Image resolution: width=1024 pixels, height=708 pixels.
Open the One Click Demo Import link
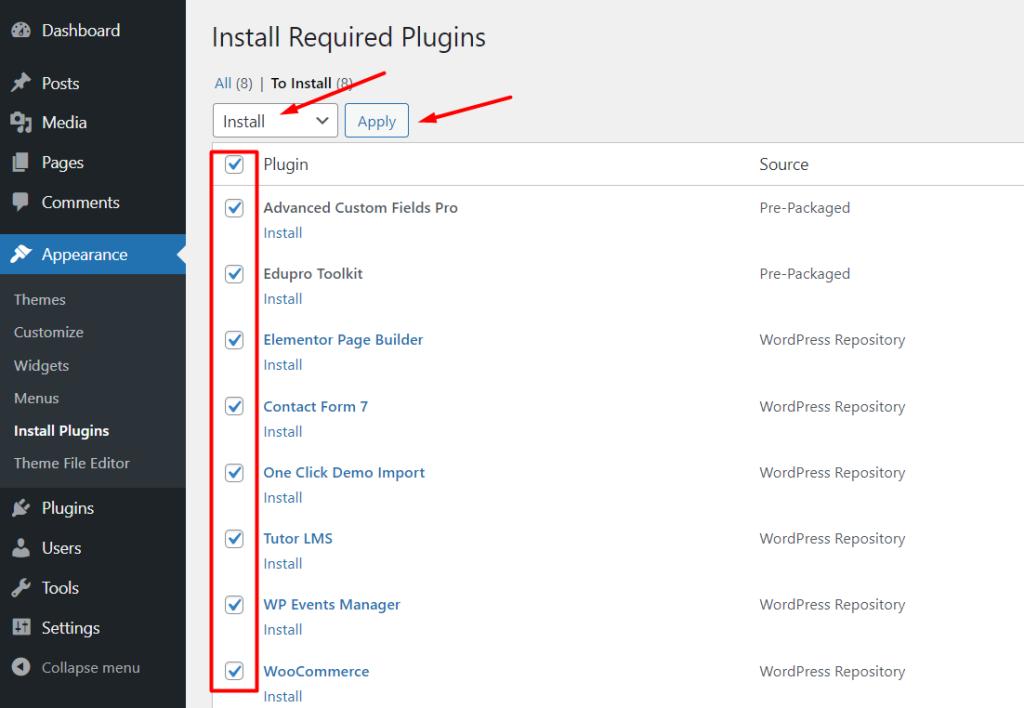point(344,472)
